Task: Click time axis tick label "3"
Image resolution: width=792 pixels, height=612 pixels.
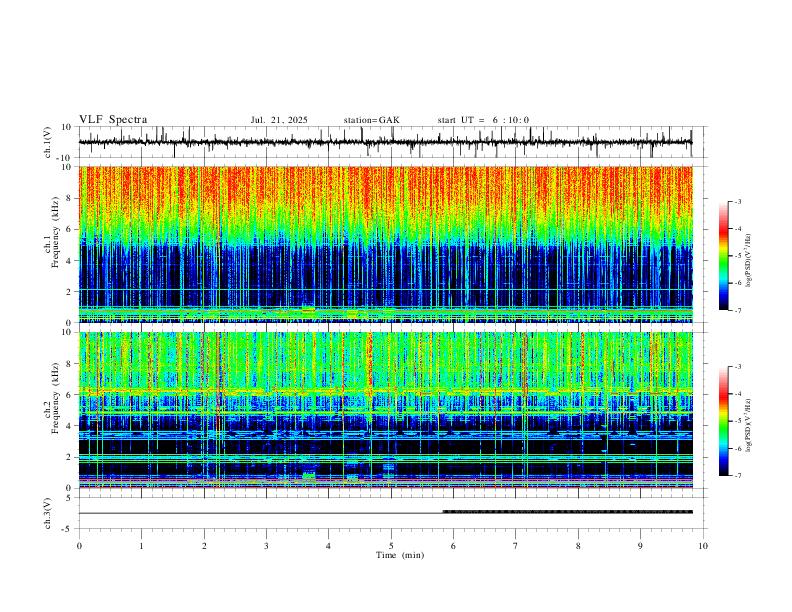Action: click(266, 546)
